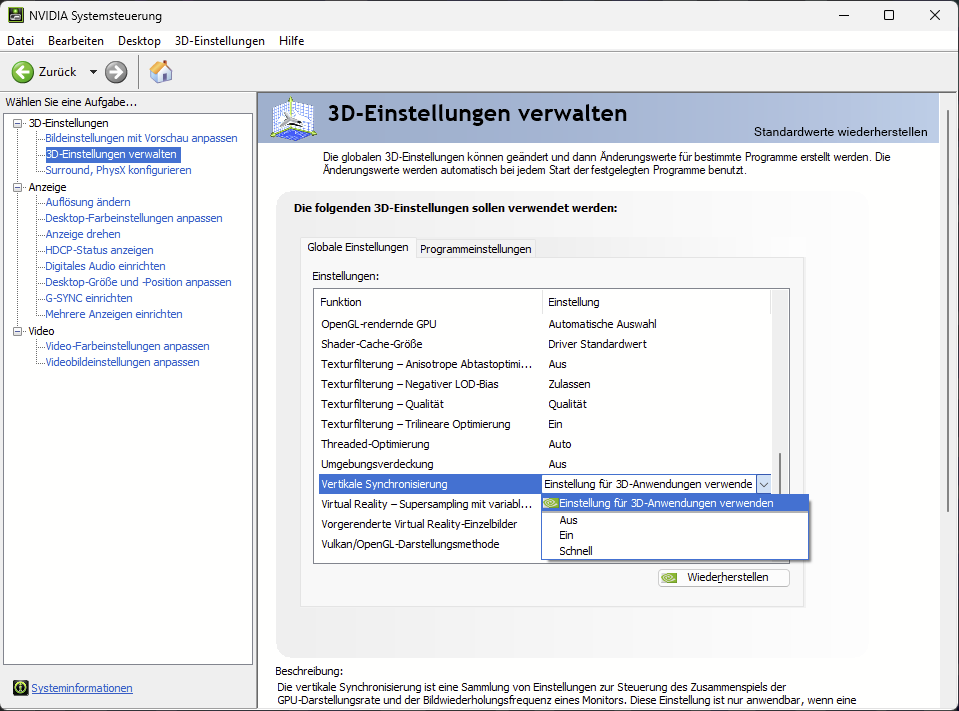Viewport: 959px width, 711px height.
Task: Select Texturfilterung – Qualität row
Action: point(544,404)
